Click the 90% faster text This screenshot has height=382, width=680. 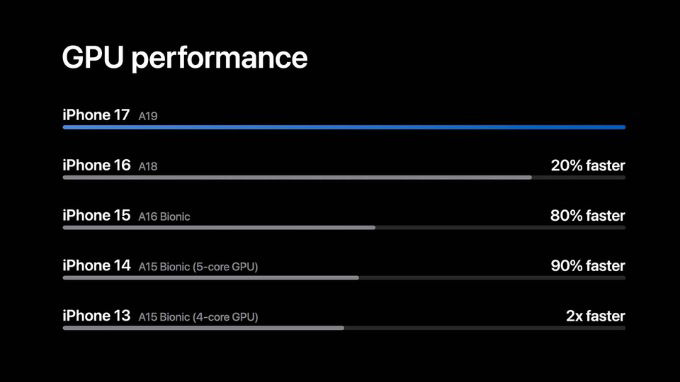[x=588, y=266]
